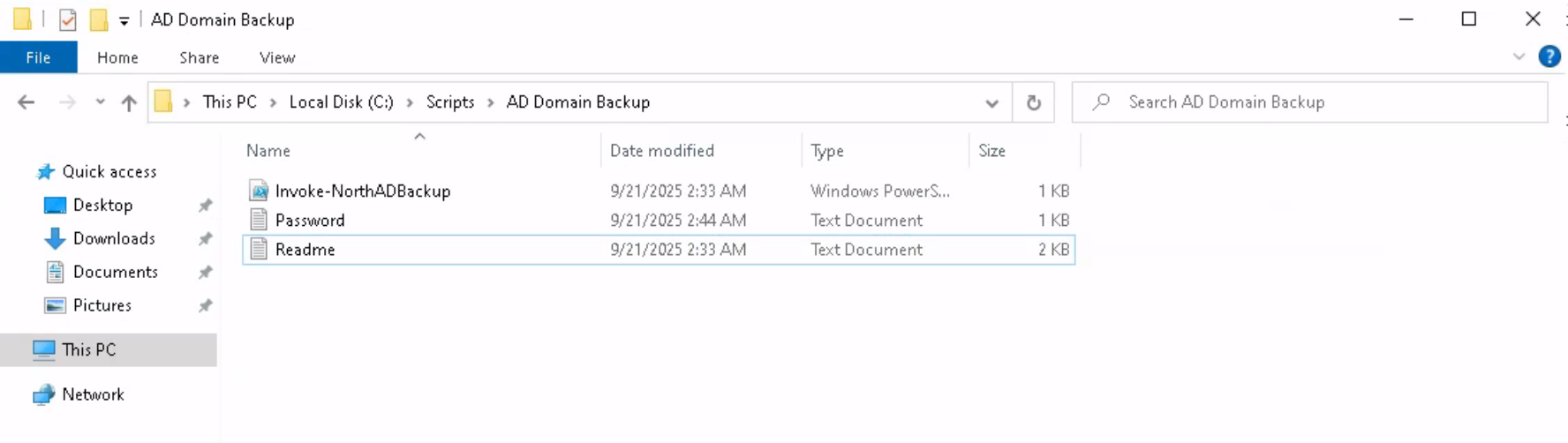Select the Invoke-NorthADBackup PowerShell script icon
The width and height of the screenshot is (1568, 443).
click(x=259, y=191)
